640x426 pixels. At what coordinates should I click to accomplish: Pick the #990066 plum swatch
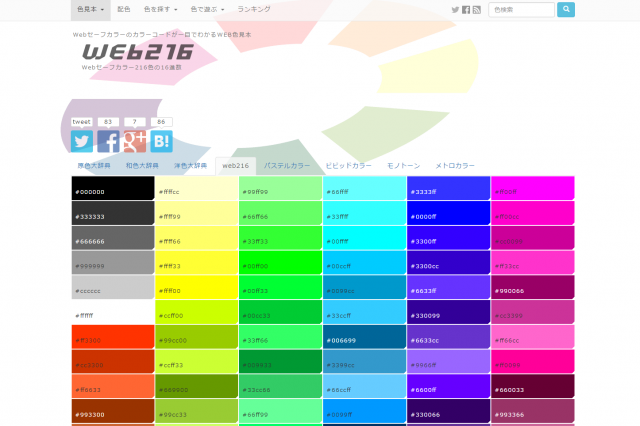pos(533,287)
